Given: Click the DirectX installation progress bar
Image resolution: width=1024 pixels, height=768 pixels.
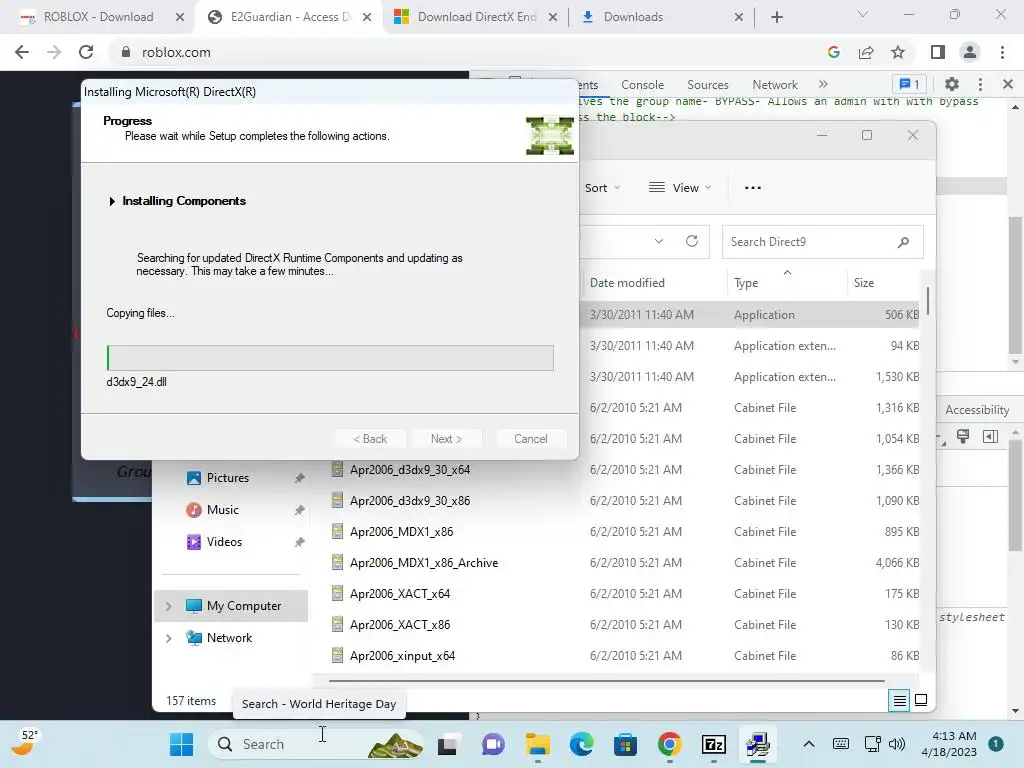Looking at the screenshot, I should (330, 358).
